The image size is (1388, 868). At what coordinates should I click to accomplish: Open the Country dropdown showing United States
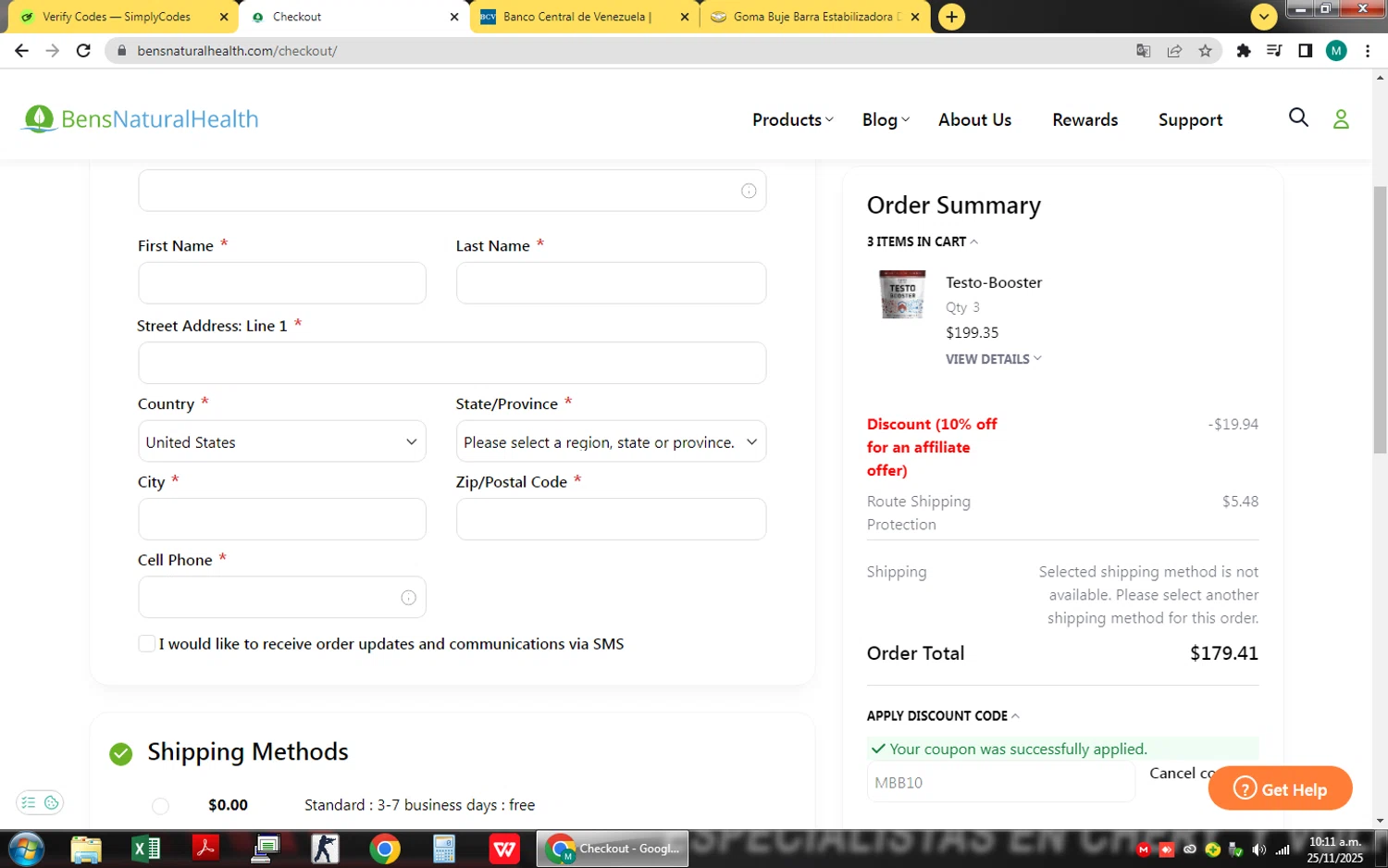click(x=282, y=441)
